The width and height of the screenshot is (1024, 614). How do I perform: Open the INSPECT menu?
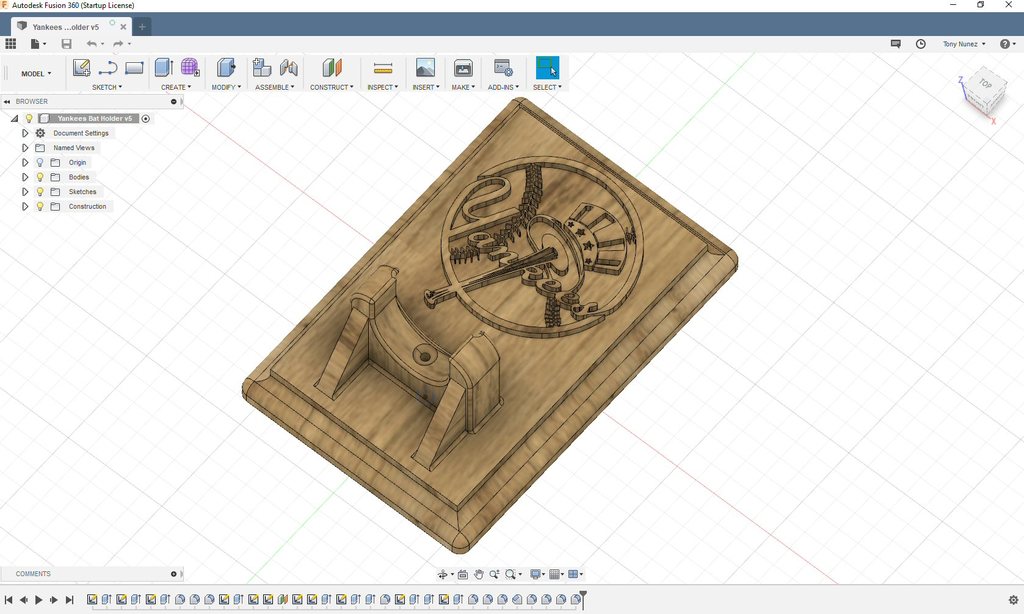coord(382,87)
